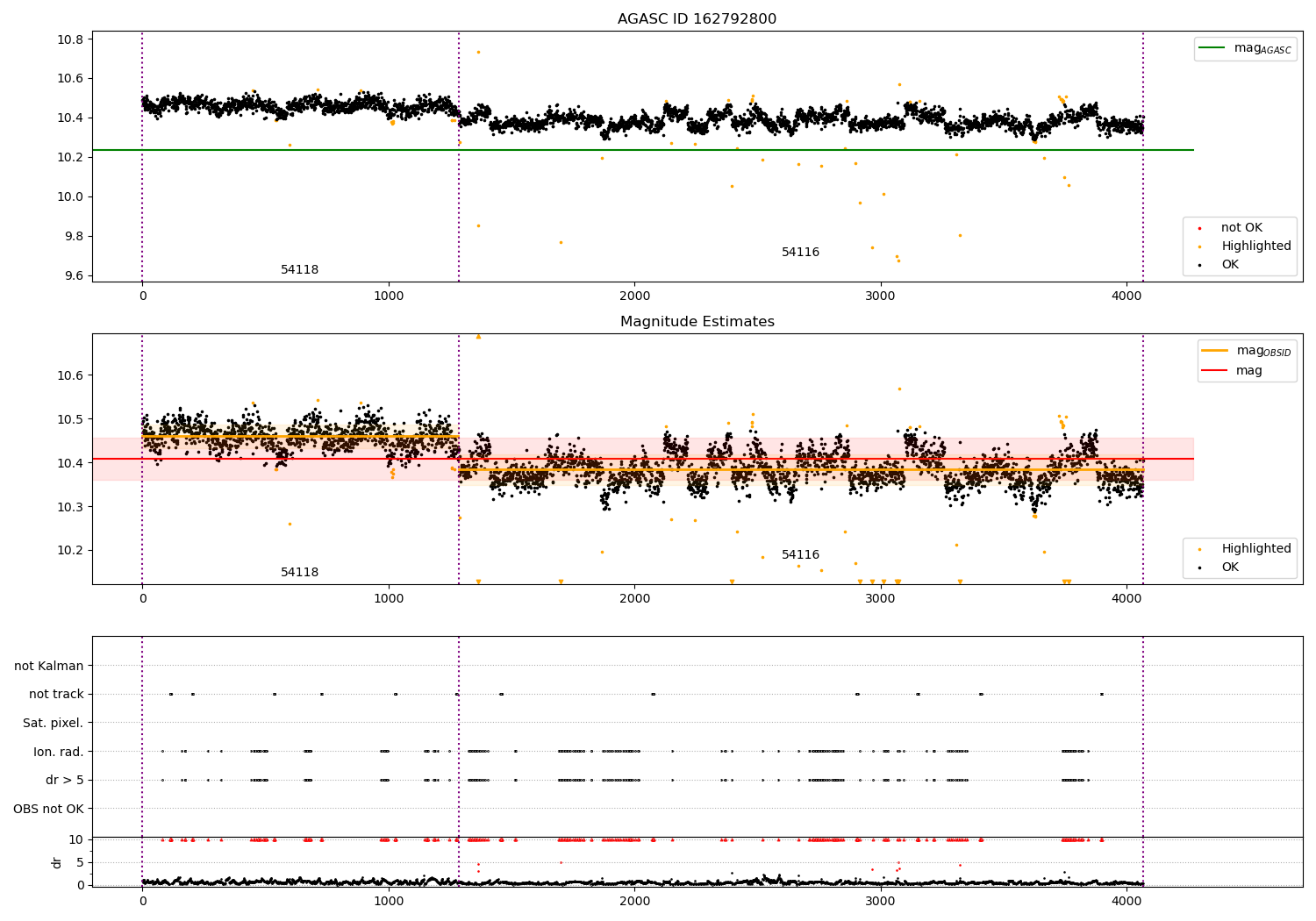The width and height of the screenshot is (1316, 921).
Task: Click the 10.2 y-axis tick on middle plot
Action: click(70, 552)
